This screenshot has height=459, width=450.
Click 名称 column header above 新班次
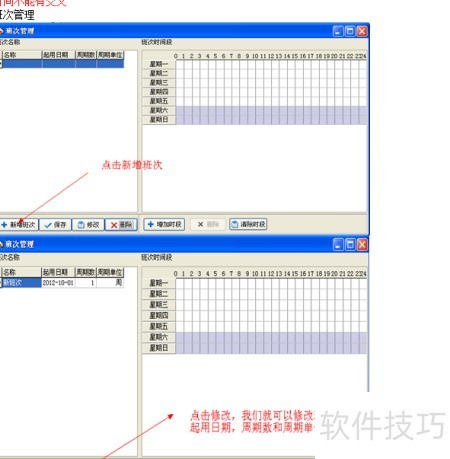(21, 272)
